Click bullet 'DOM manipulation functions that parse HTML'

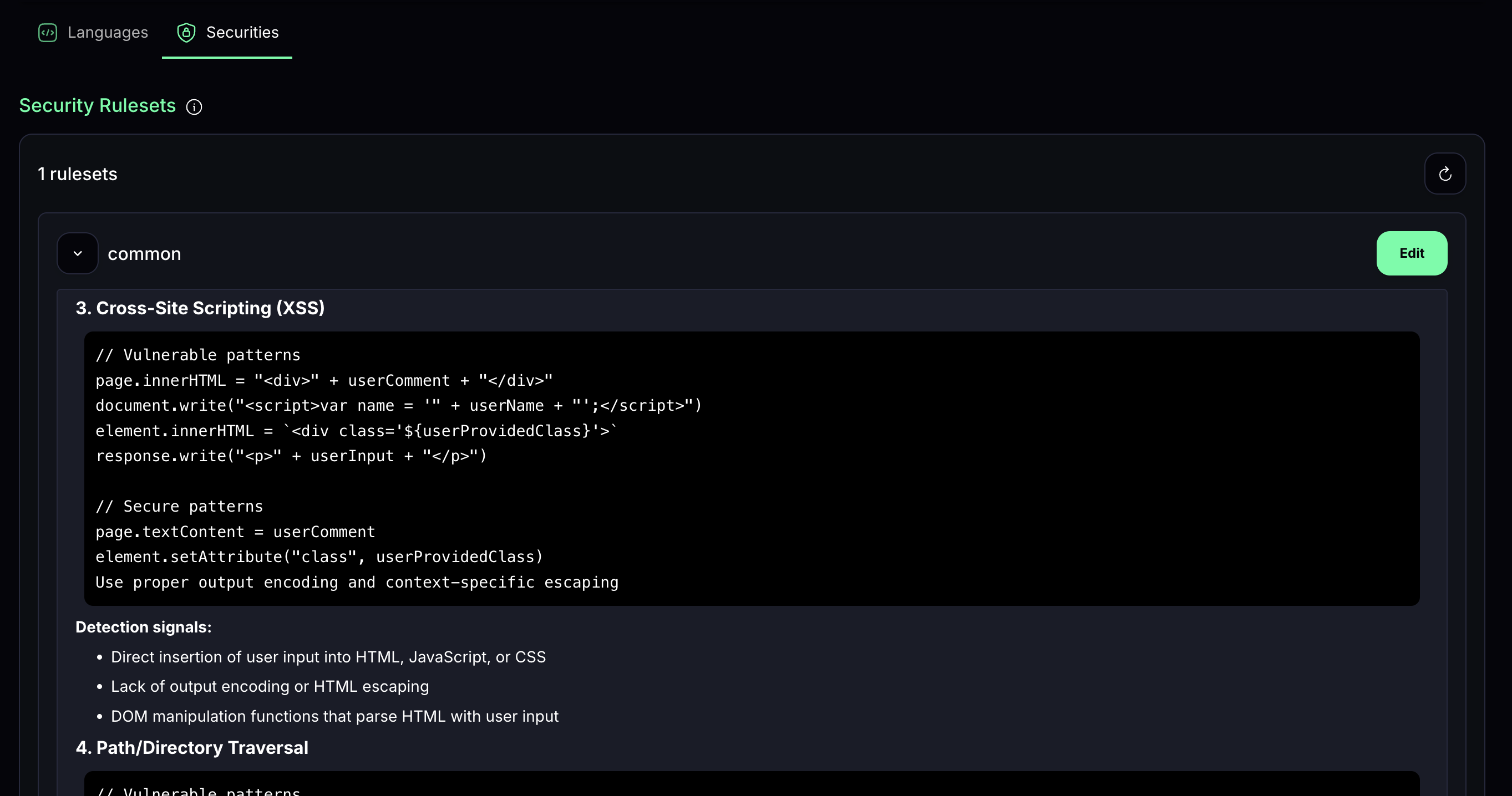[x=334, y=716]
